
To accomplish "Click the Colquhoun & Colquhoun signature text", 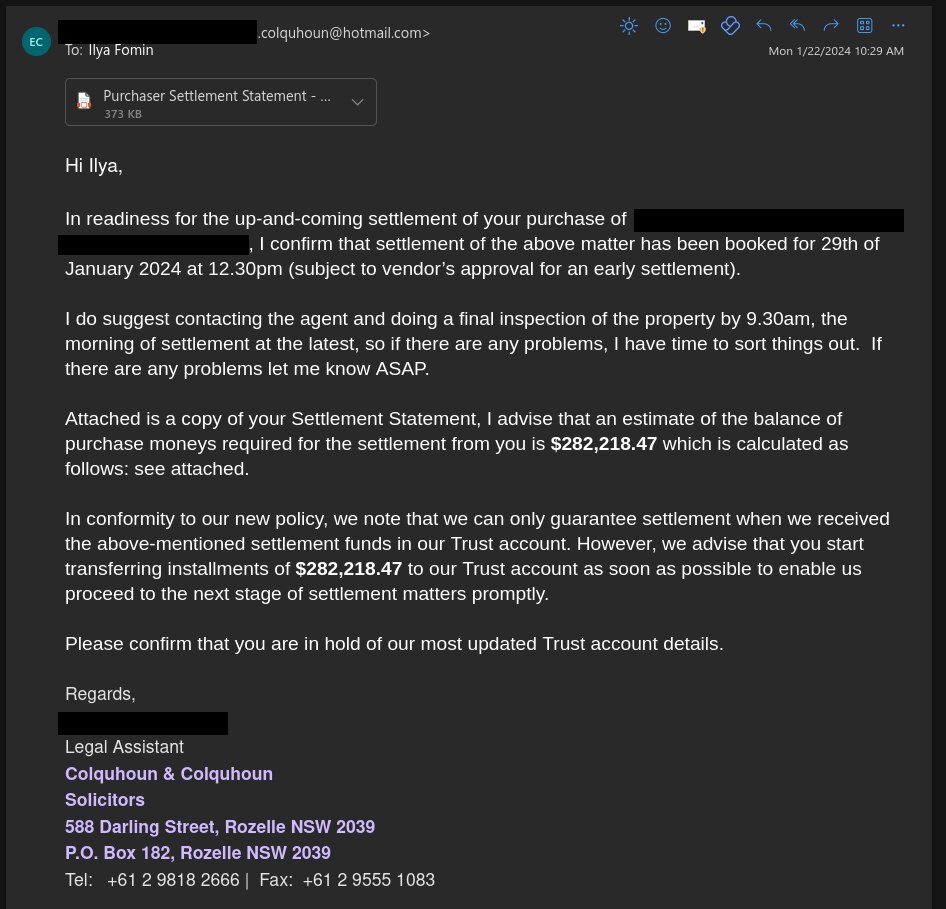I will [x=169, y=774].
